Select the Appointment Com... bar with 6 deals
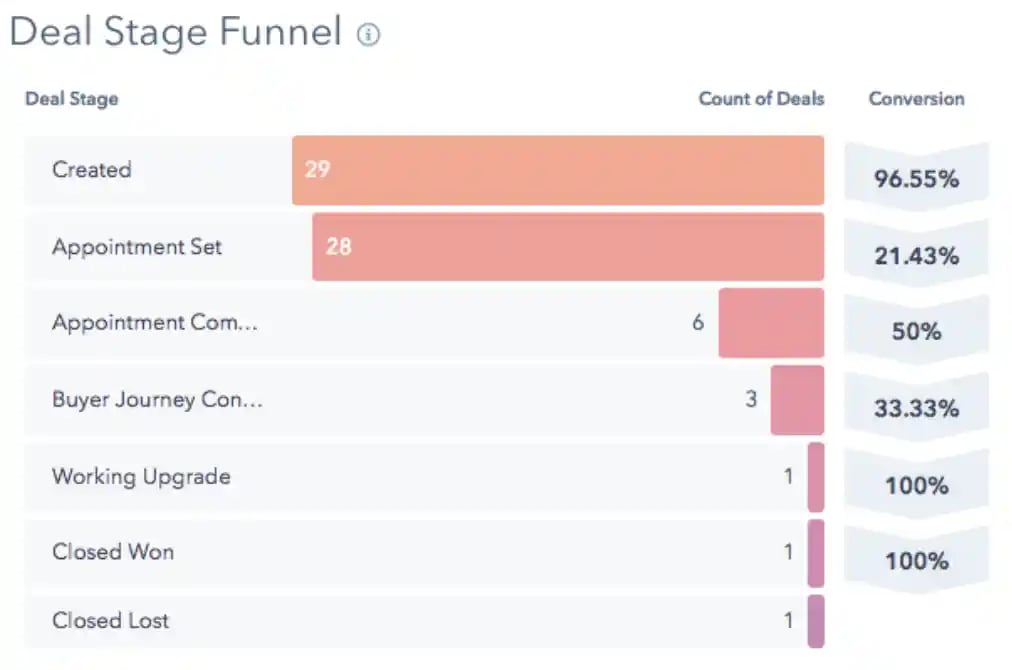The width and height of the screenshot is (1012, 670). pos(770,323)
